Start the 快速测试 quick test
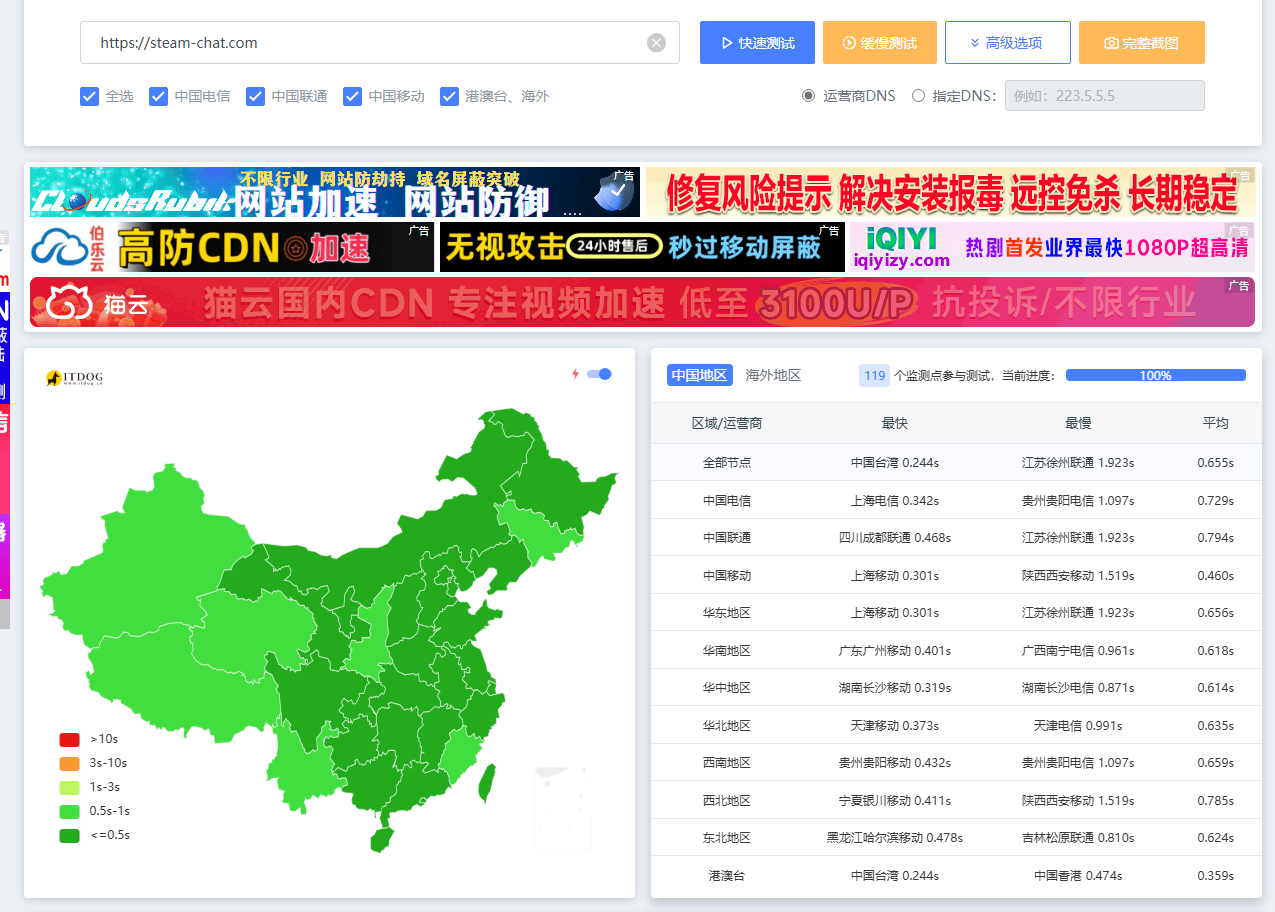 [757, 43]
